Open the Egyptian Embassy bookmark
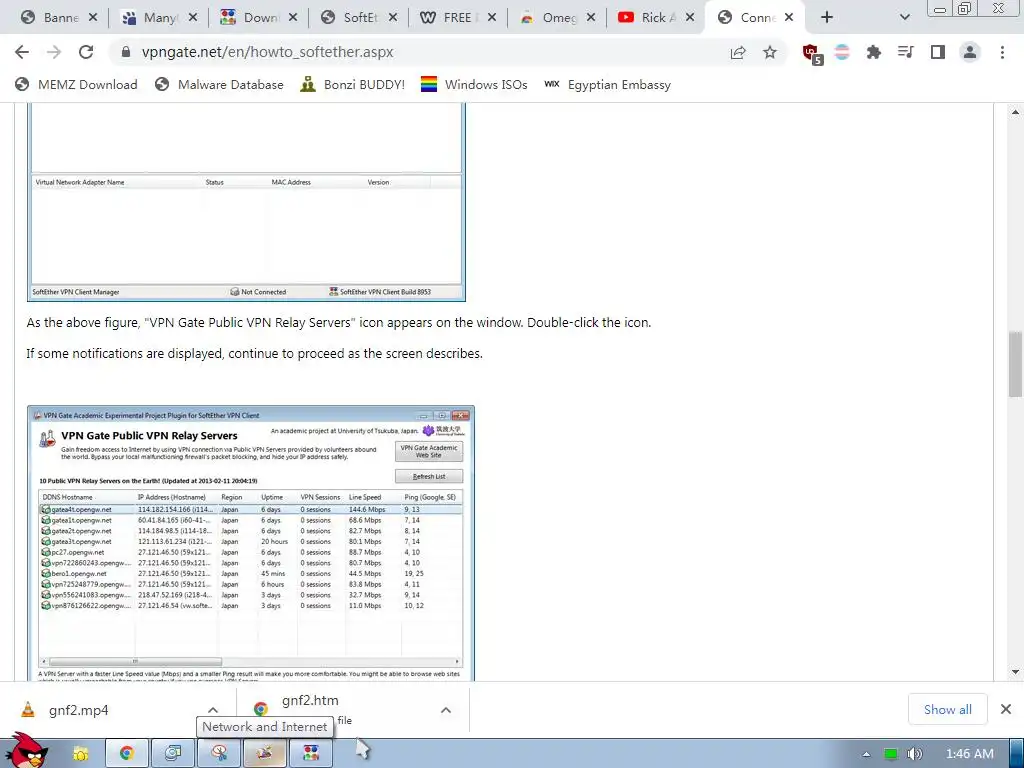The width and height of the screenshot is (1024, 768). point(607,85)
